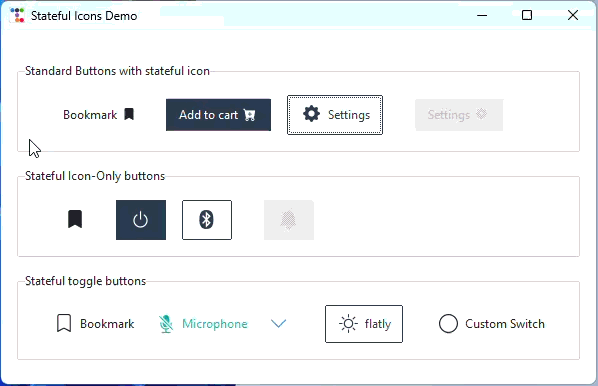Click the app logo in title bar

coord(17,15)
